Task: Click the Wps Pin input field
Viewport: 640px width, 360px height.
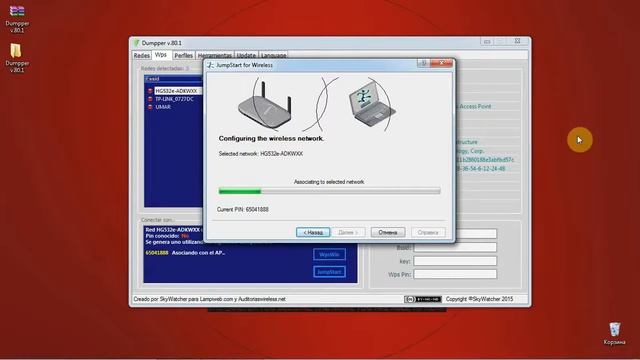Action: (455, 274)
